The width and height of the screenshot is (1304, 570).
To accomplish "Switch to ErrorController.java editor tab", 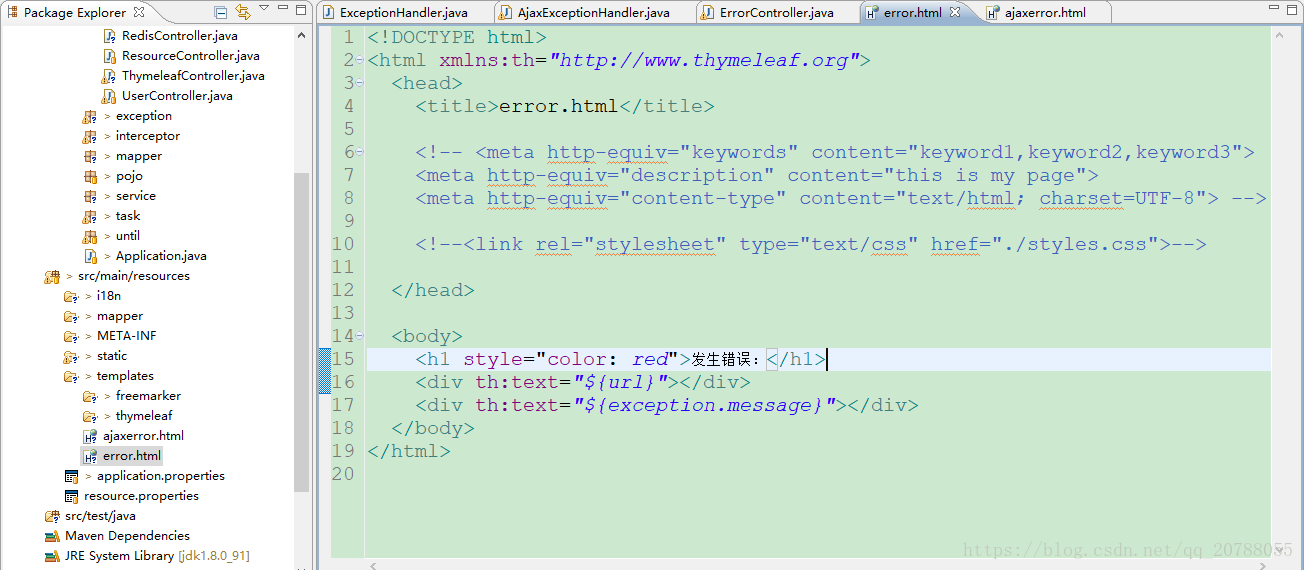I will [x=777, y=13].
